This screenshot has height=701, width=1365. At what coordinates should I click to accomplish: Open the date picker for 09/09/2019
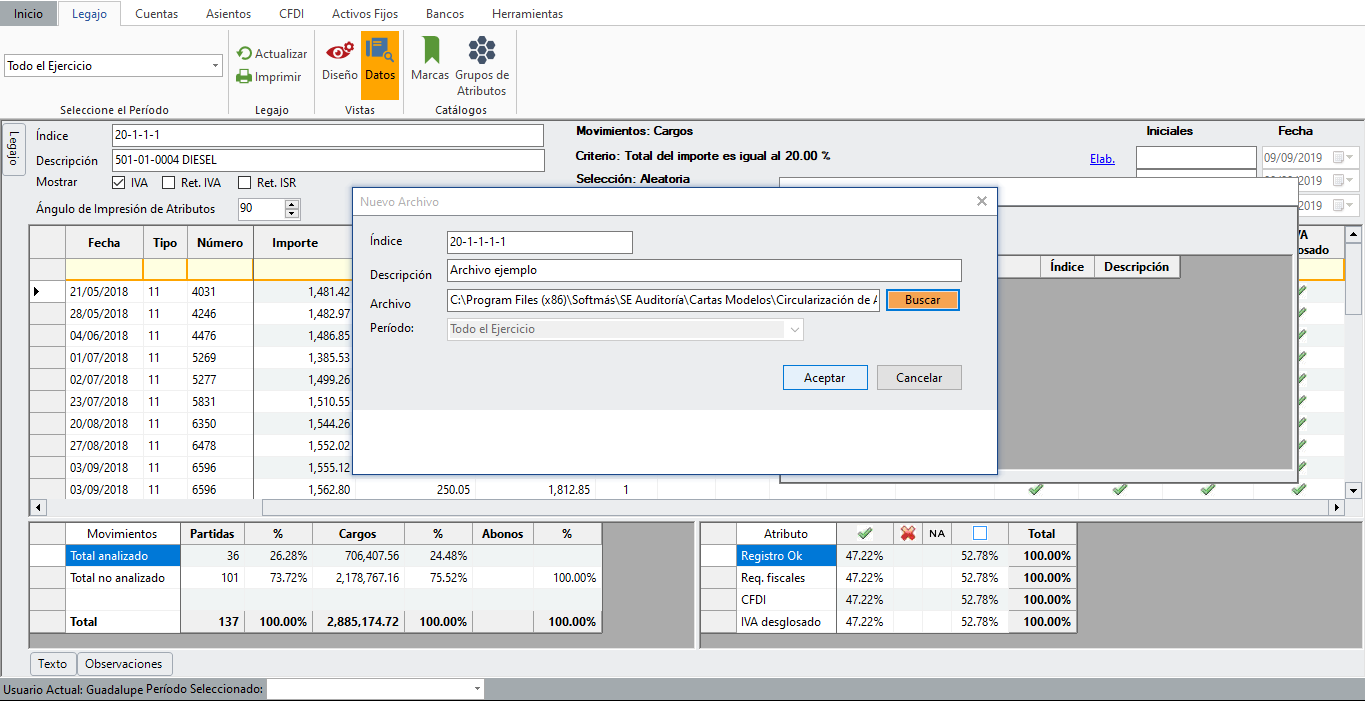pos(1350,158)
